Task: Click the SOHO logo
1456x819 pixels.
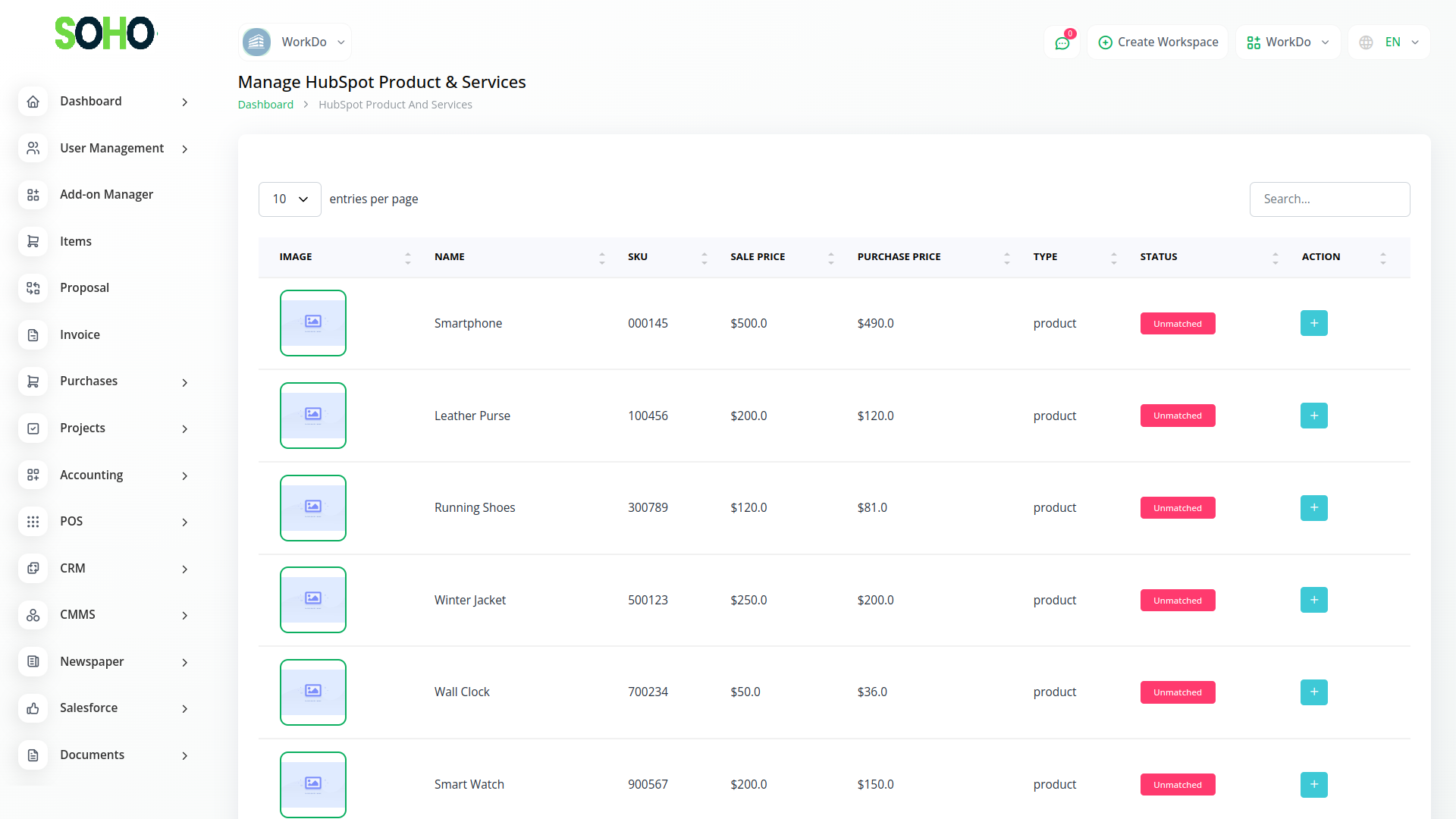Action: 105,33
